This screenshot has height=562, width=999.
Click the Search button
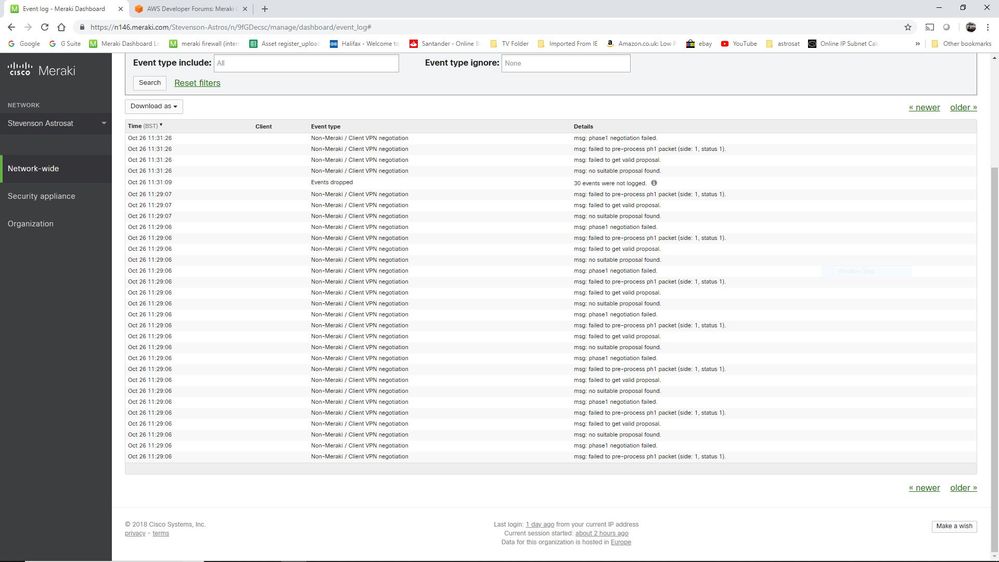(x=150, y=83)
